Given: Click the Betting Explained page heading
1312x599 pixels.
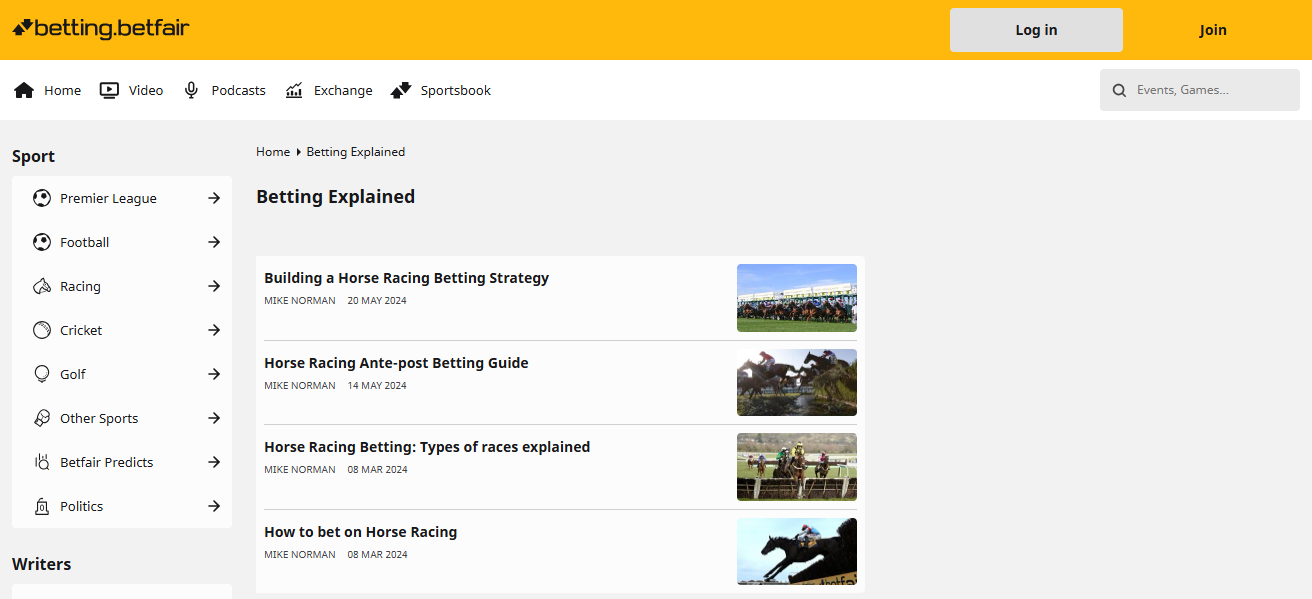Looking at the screenshot, I should [335, 197].
